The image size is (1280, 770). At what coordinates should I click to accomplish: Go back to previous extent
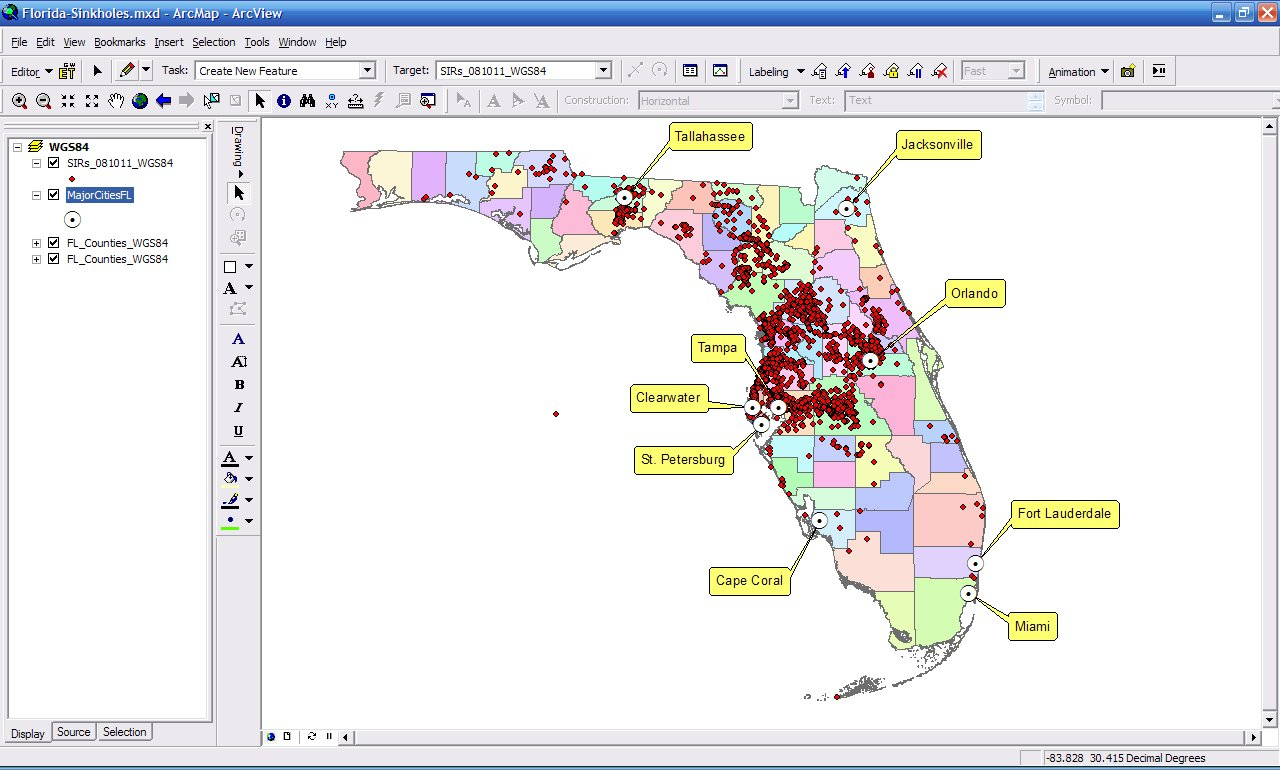(163, 100)
